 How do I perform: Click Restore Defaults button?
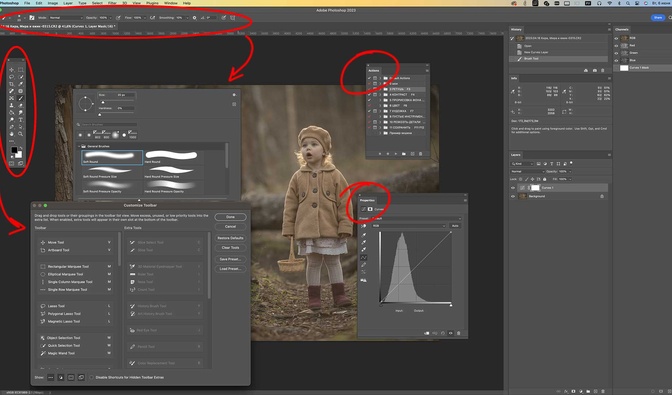coord(230,238)
